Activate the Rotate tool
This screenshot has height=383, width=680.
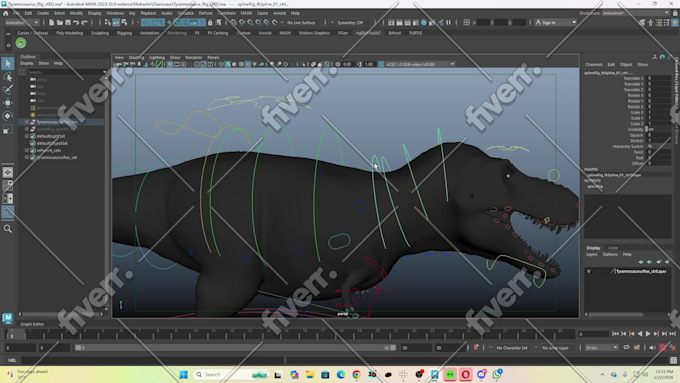tap(8, 116)
